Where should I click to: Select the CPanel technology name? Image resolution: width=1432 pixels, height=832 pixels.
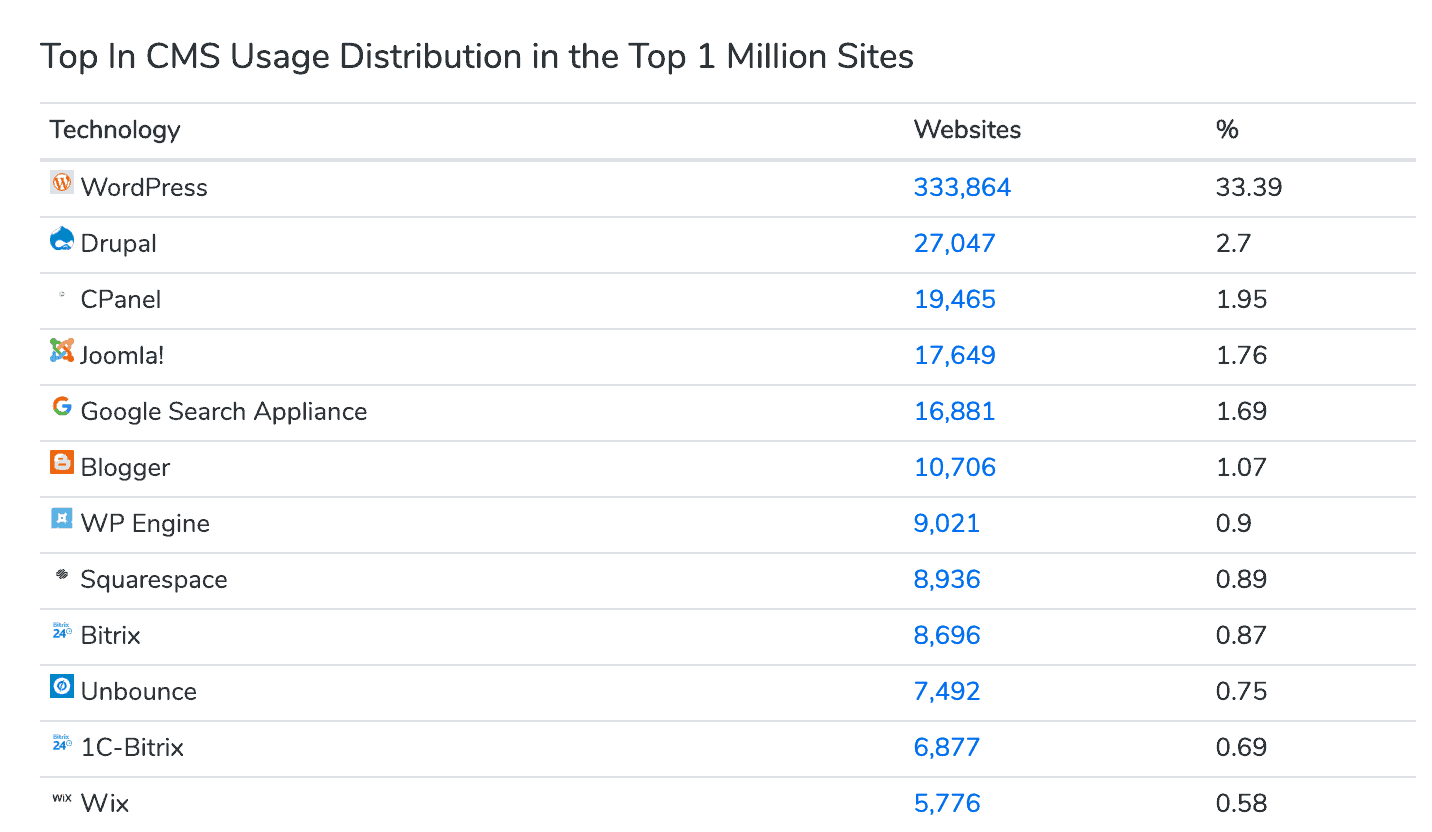click(x=121, y=299)
